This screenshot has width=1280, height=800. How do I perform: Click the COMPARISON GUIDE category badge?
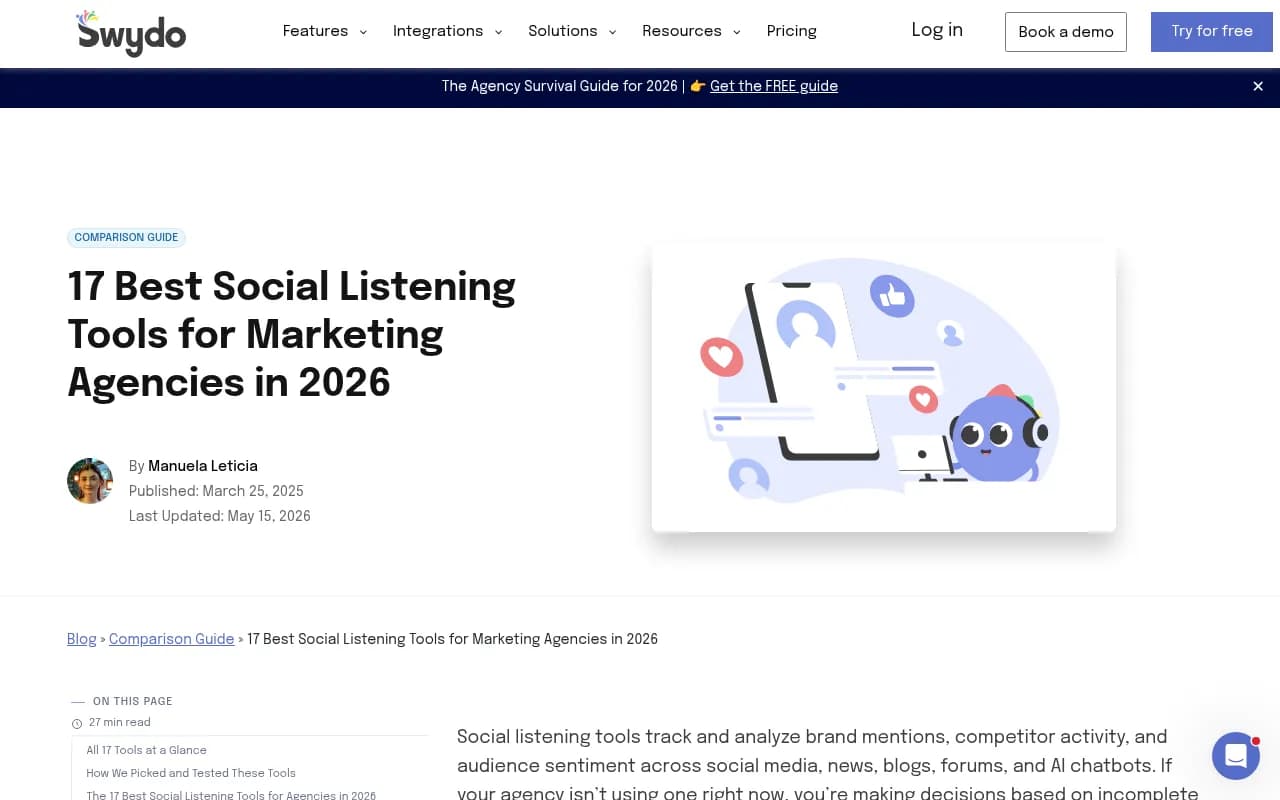click(126, 238)
